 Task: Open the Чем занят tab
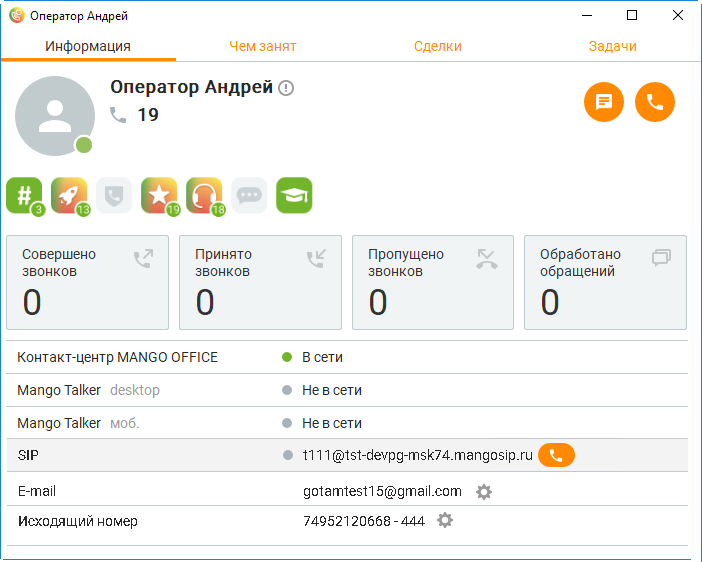263,46
